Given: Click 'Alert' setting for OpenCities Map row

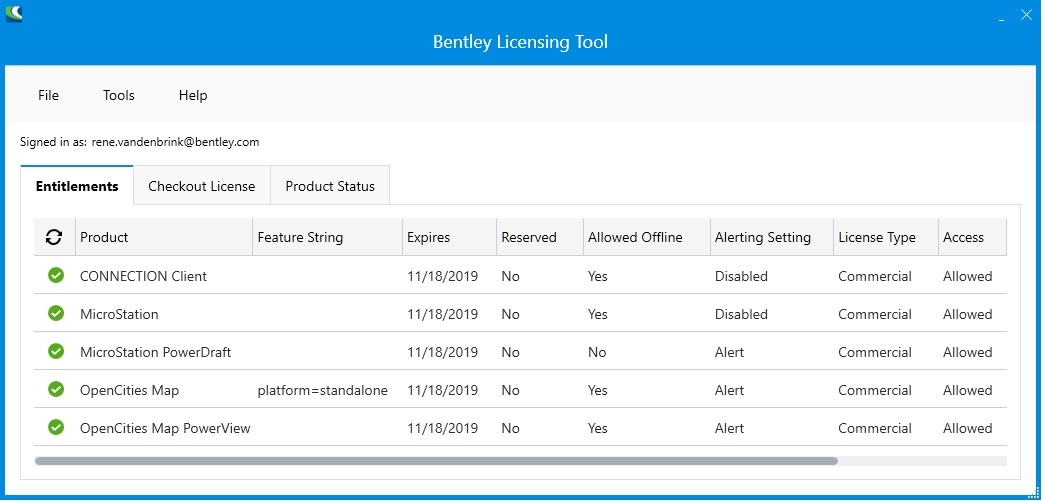Looking at the screenshot, I should [730, 390].
